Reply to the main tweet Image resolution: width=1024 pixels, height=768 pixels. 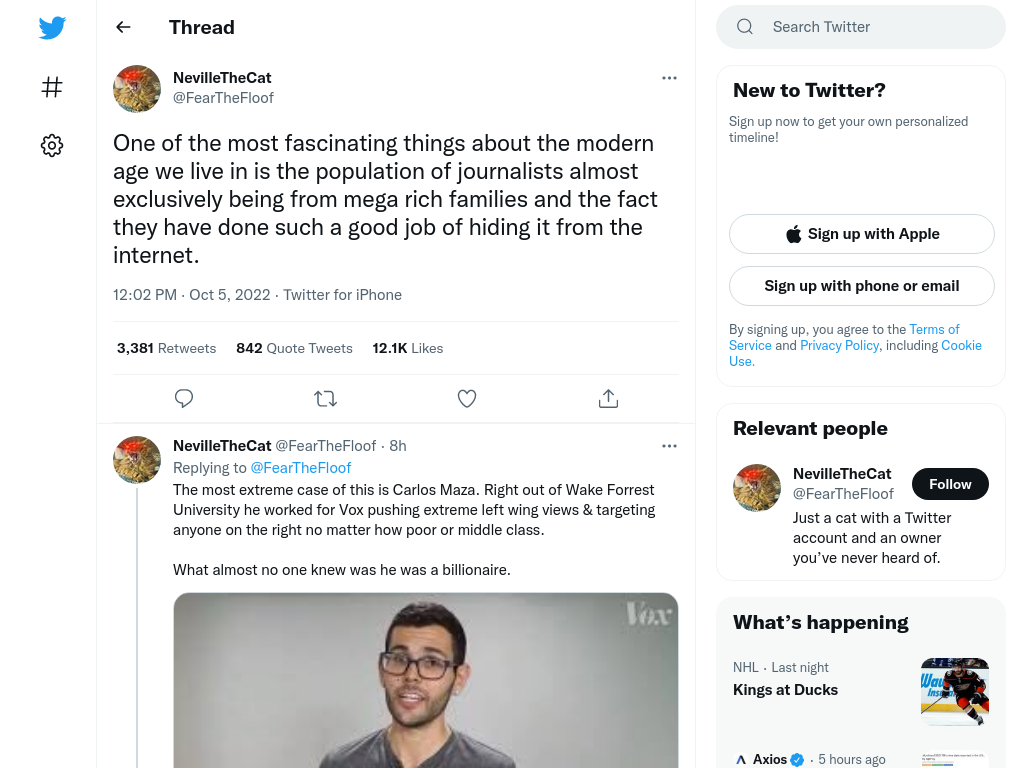(x=184, y=398)
